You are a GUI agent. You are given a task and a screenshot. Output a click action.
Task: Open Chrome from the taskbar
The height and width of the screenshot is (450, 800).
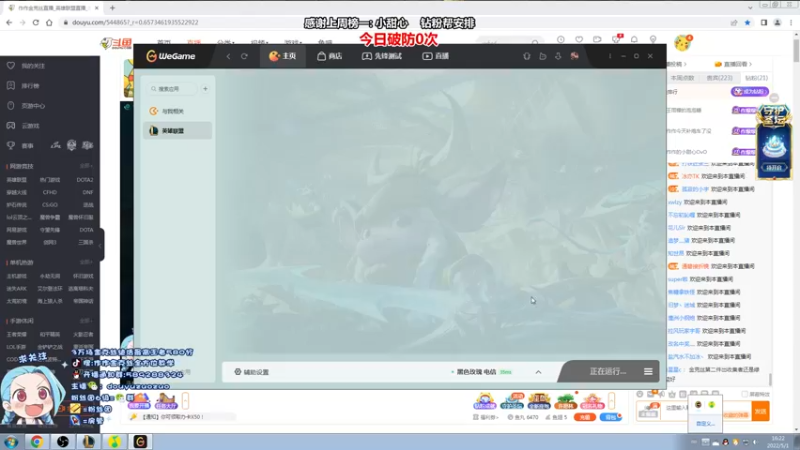pyautogui.click(x=36, y=441)
